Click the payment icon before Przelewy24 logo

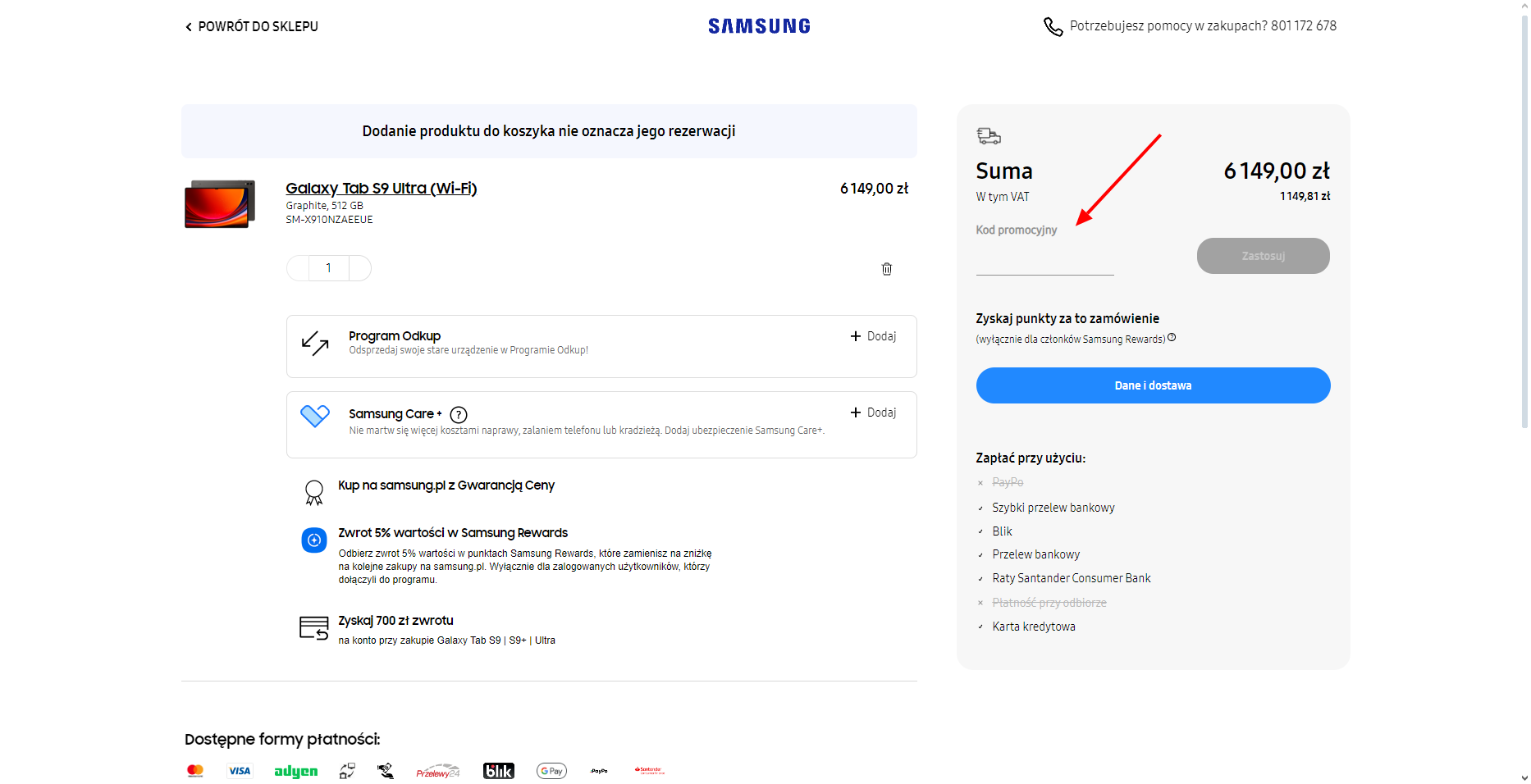tap(386, 771)
